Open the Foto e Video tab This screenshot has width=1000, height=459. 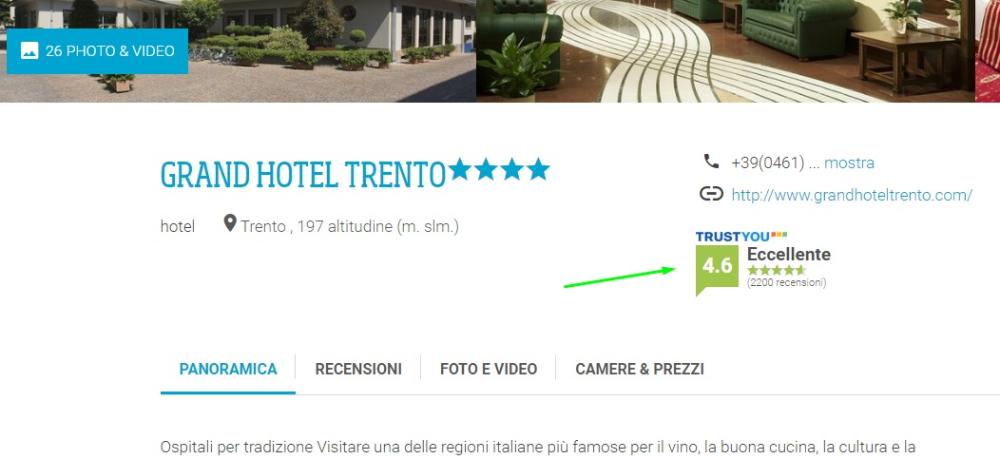point(489,369)
